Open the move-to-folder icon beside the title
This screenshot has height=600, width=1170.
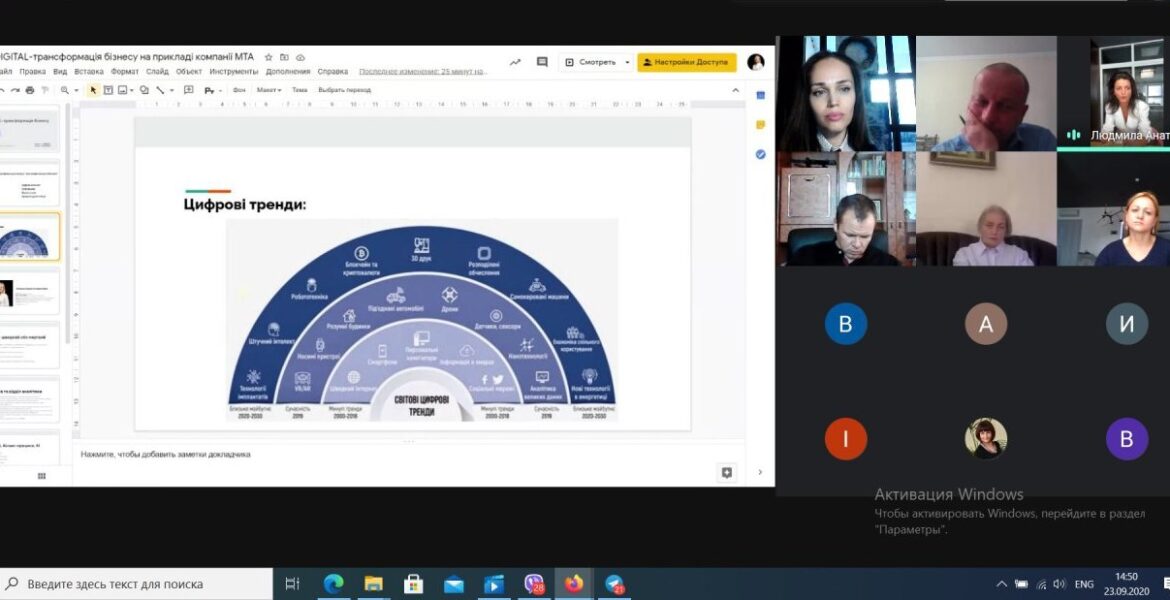[284, 57]
